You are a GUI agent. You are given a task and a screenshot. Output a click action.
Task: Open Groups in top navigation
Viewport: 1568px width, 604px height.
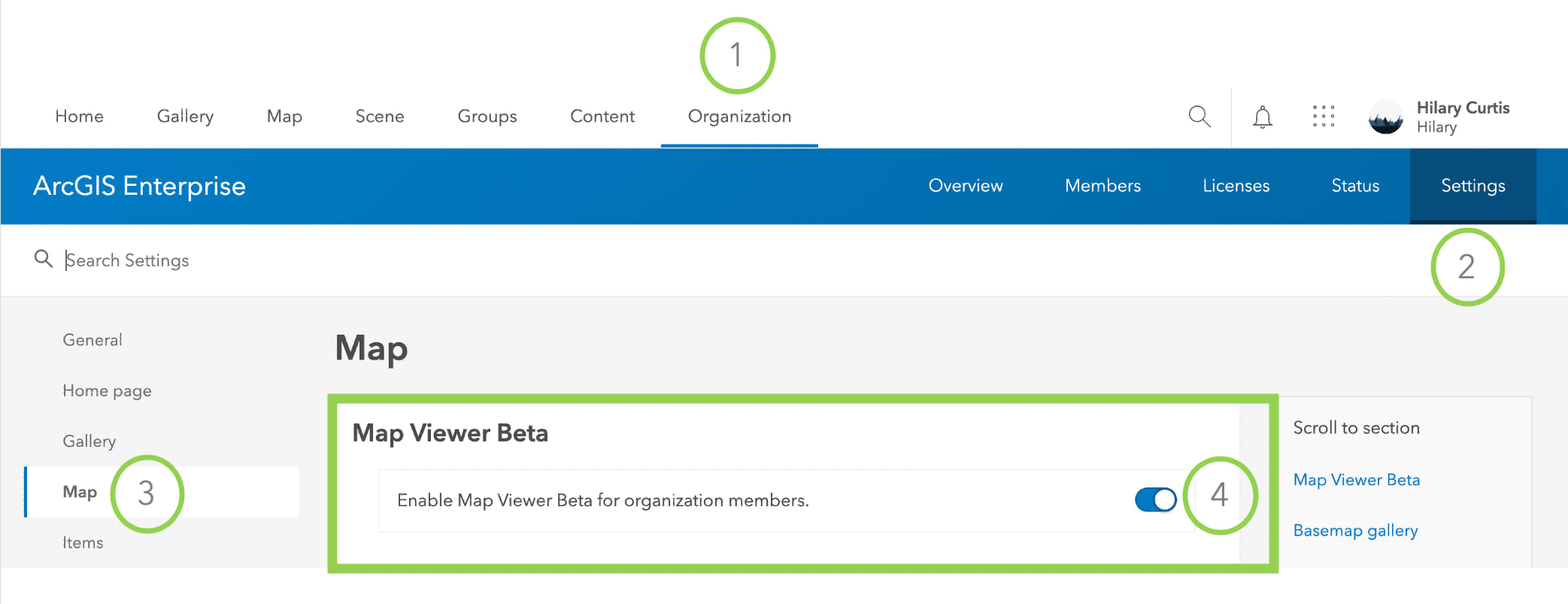(487, 116)
